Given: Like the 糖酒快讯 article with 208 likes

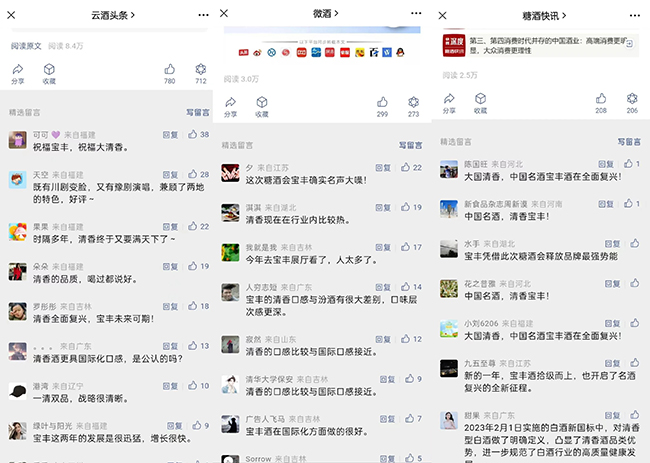Looking at the screenshot, I should pyautogui.click(x=601, y=104).
